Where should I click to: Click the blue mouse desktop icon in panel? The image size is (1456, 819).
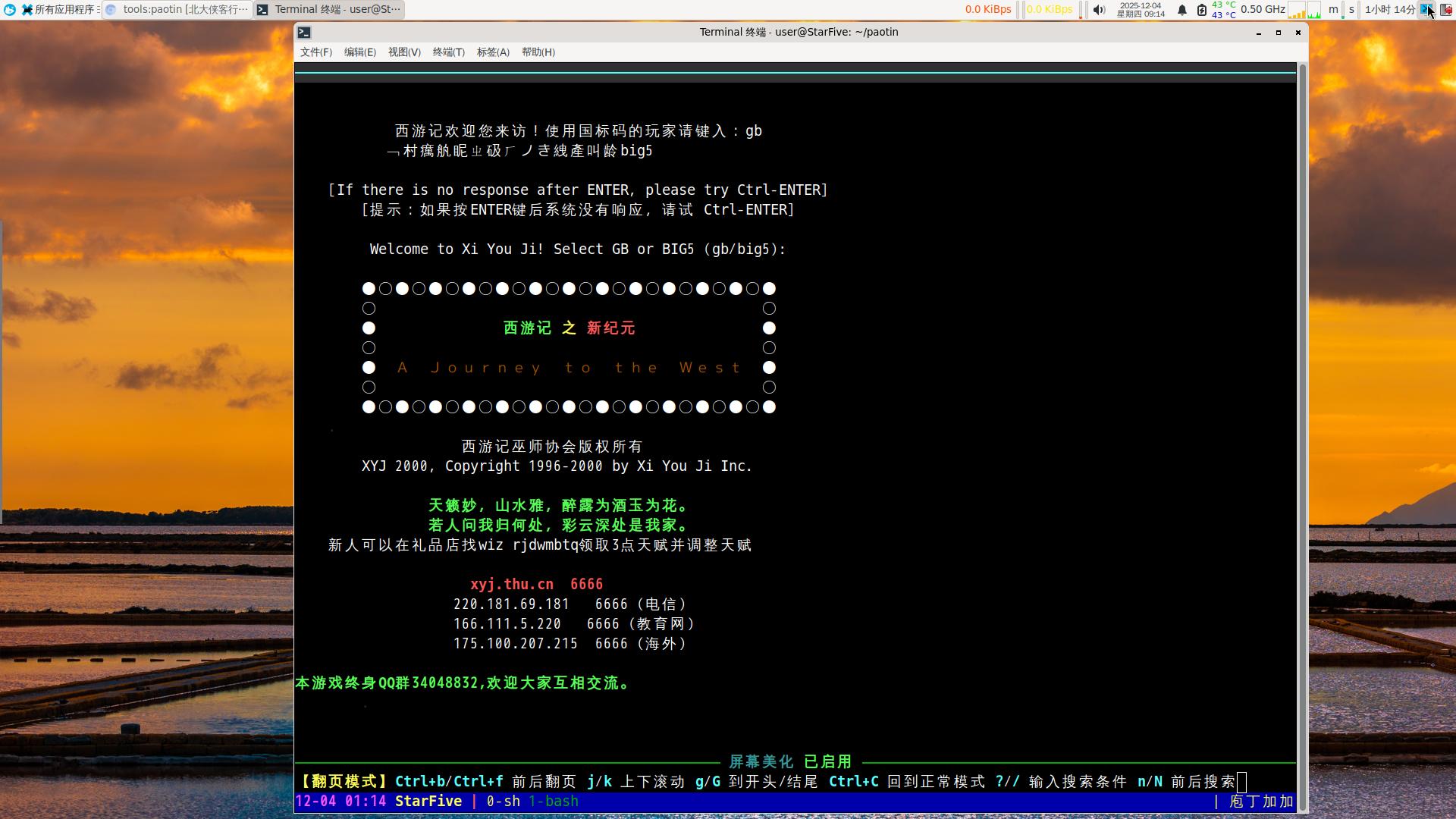tap(10, 10)
